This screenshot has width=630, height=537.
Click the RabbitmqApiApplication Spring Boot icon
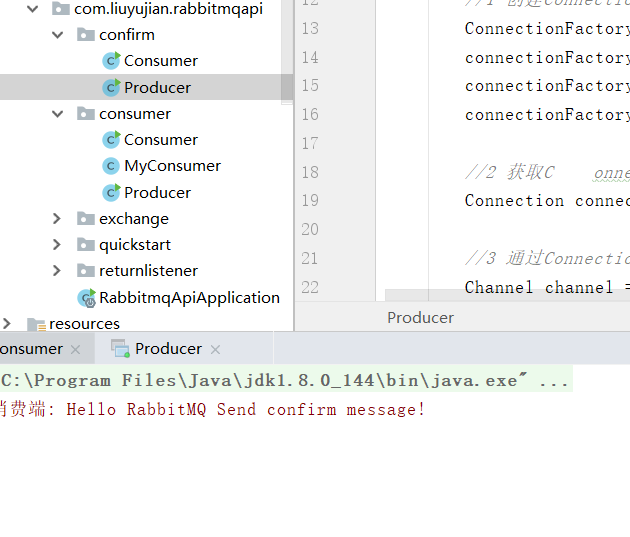pos(86,298)
